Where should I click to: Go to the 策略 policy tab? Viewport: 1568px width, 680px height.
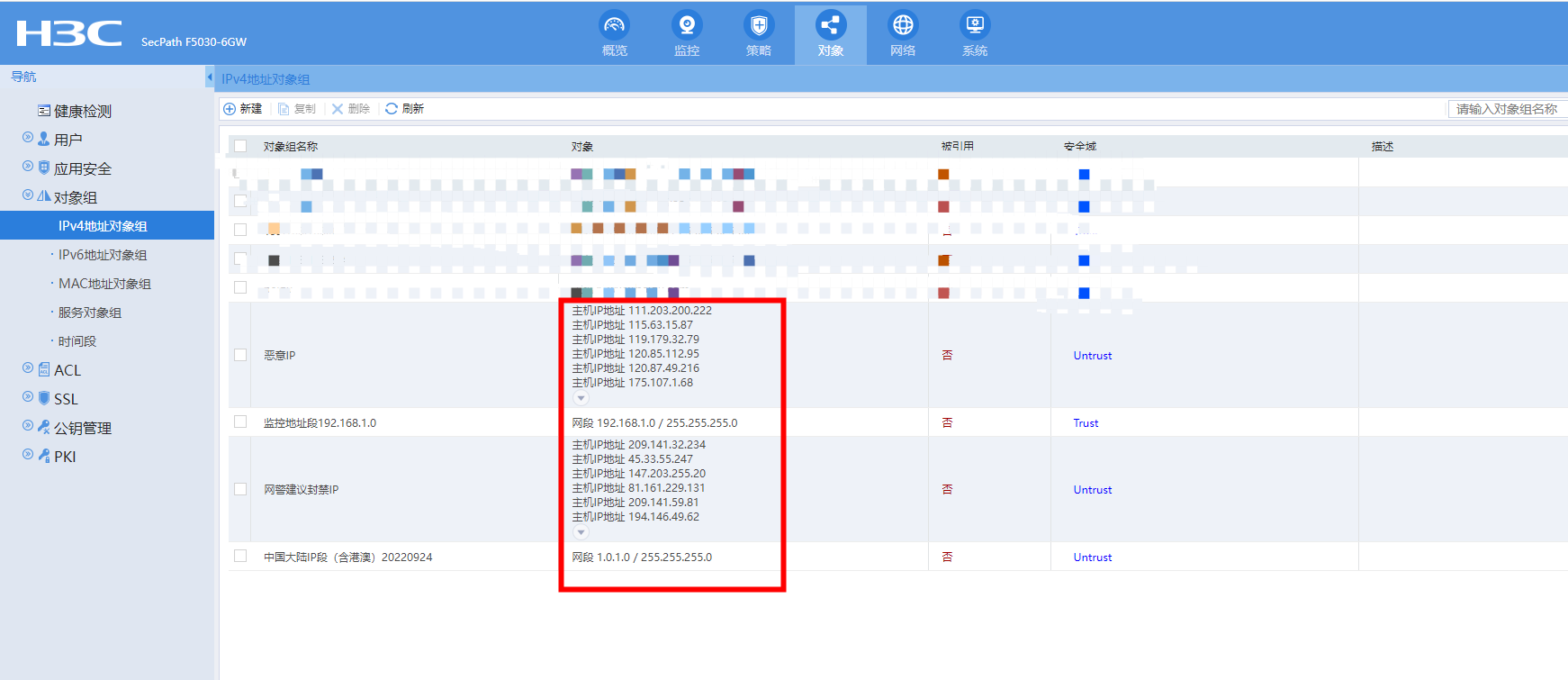coord(759,34)
